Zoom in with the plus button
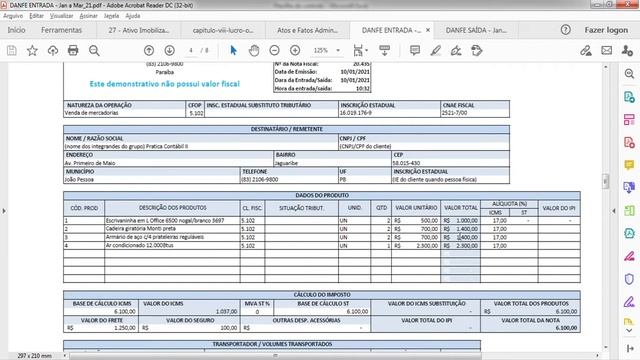Screen dimensions: 640x360 pos(295,51)
